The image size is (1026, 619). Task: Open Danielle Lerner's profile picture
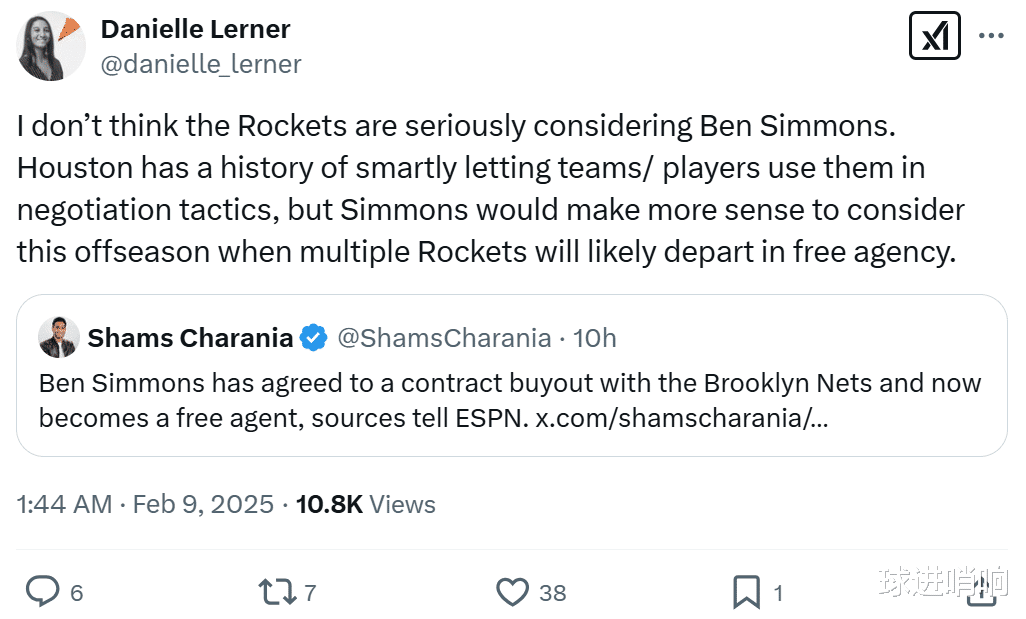coord(52,46)
